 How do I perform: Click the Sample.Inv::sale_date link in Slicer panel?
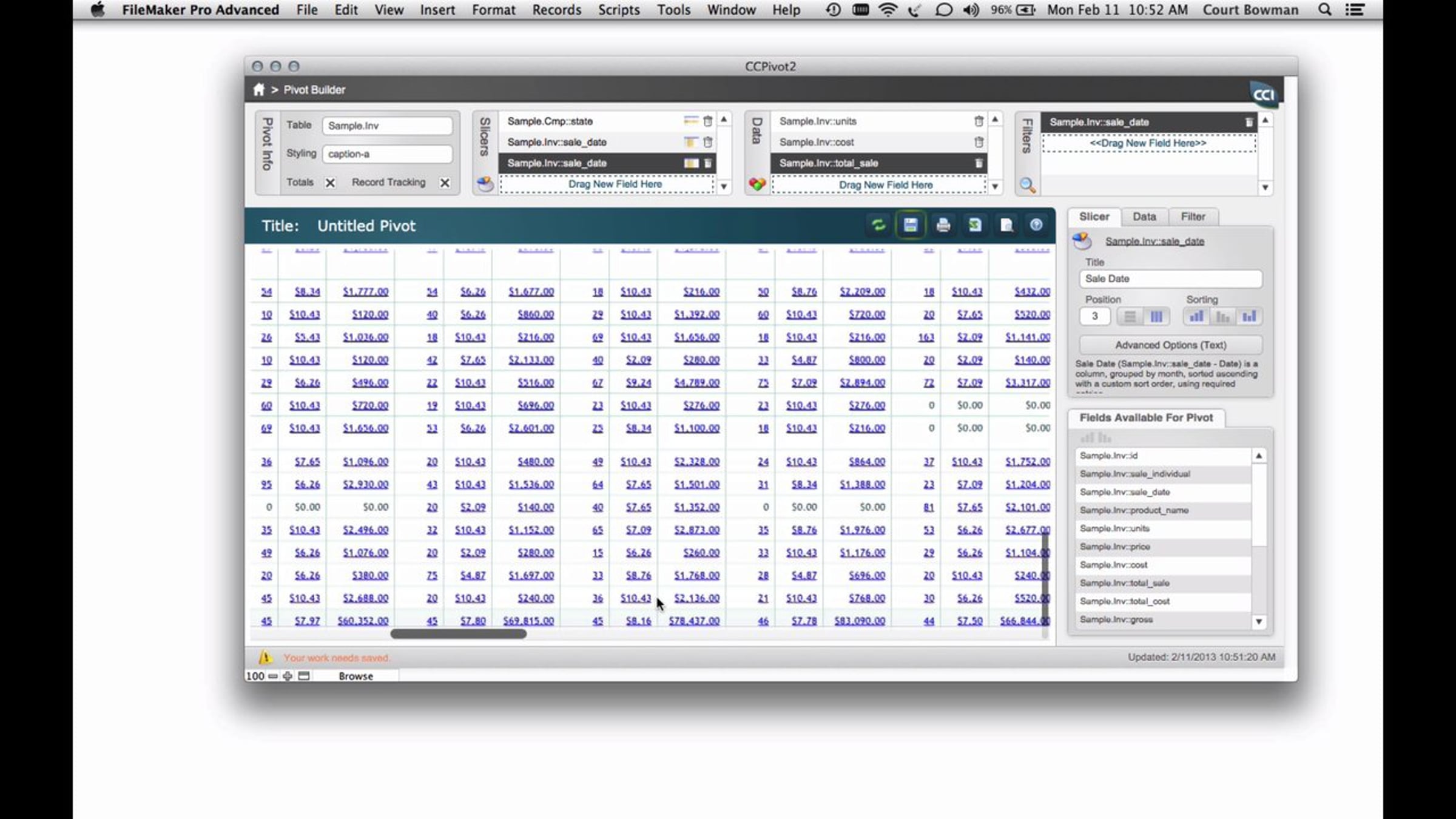pos(1154,241)
